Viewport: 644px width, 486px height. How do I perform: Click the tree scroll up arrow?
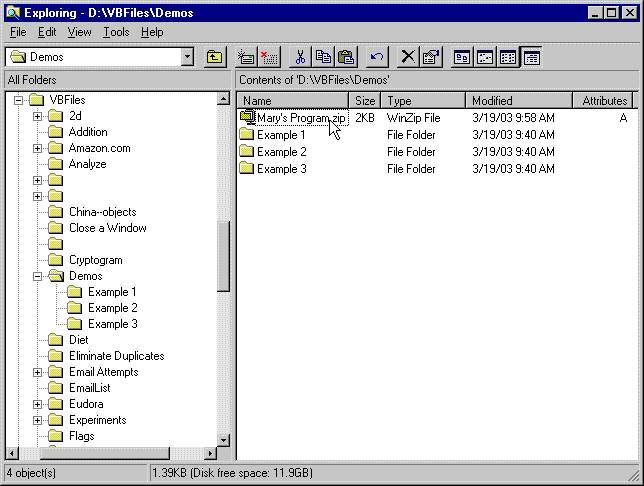(x=223, y=99)
